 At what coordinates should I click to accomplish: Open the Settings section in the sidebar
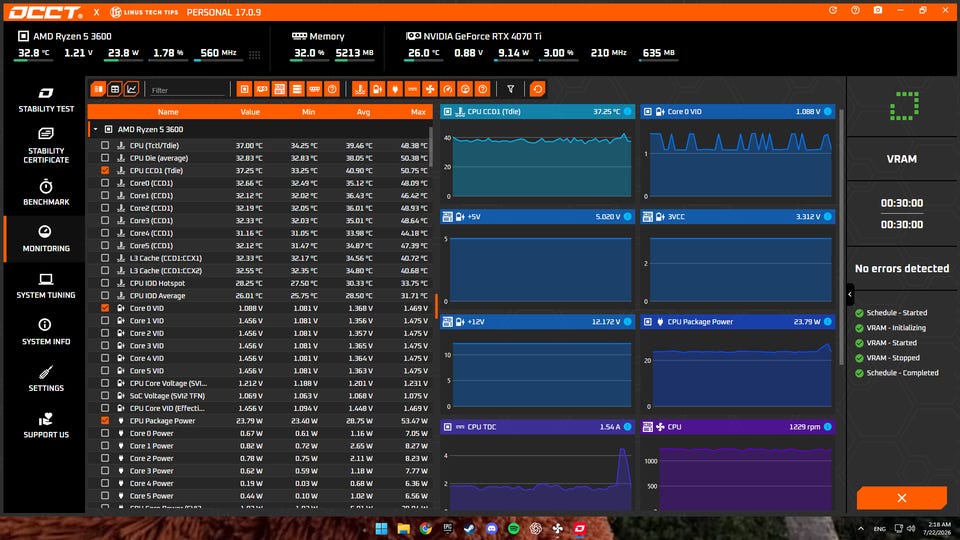click(x=46, y=379)
